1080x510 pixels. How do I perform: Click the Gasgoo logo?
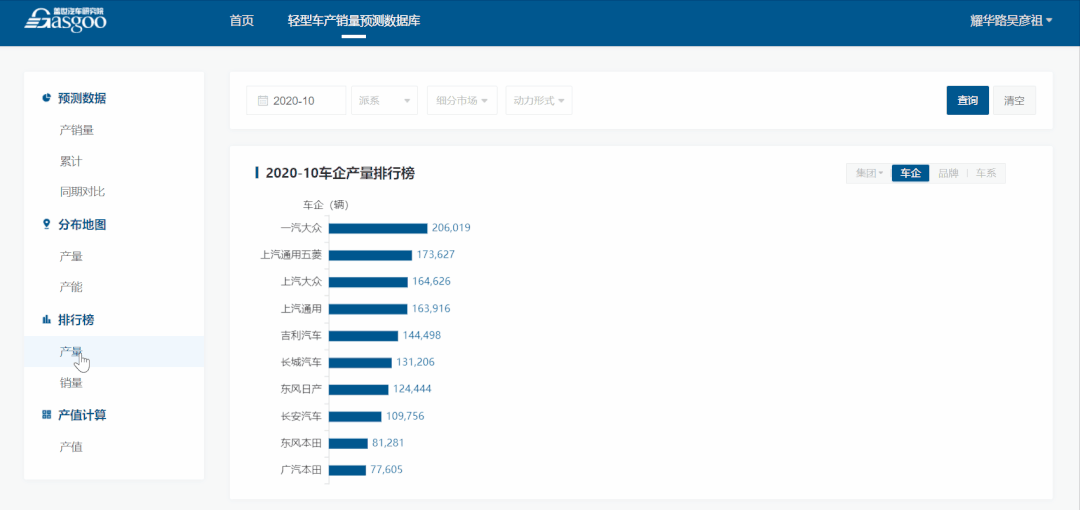[65, 20]
